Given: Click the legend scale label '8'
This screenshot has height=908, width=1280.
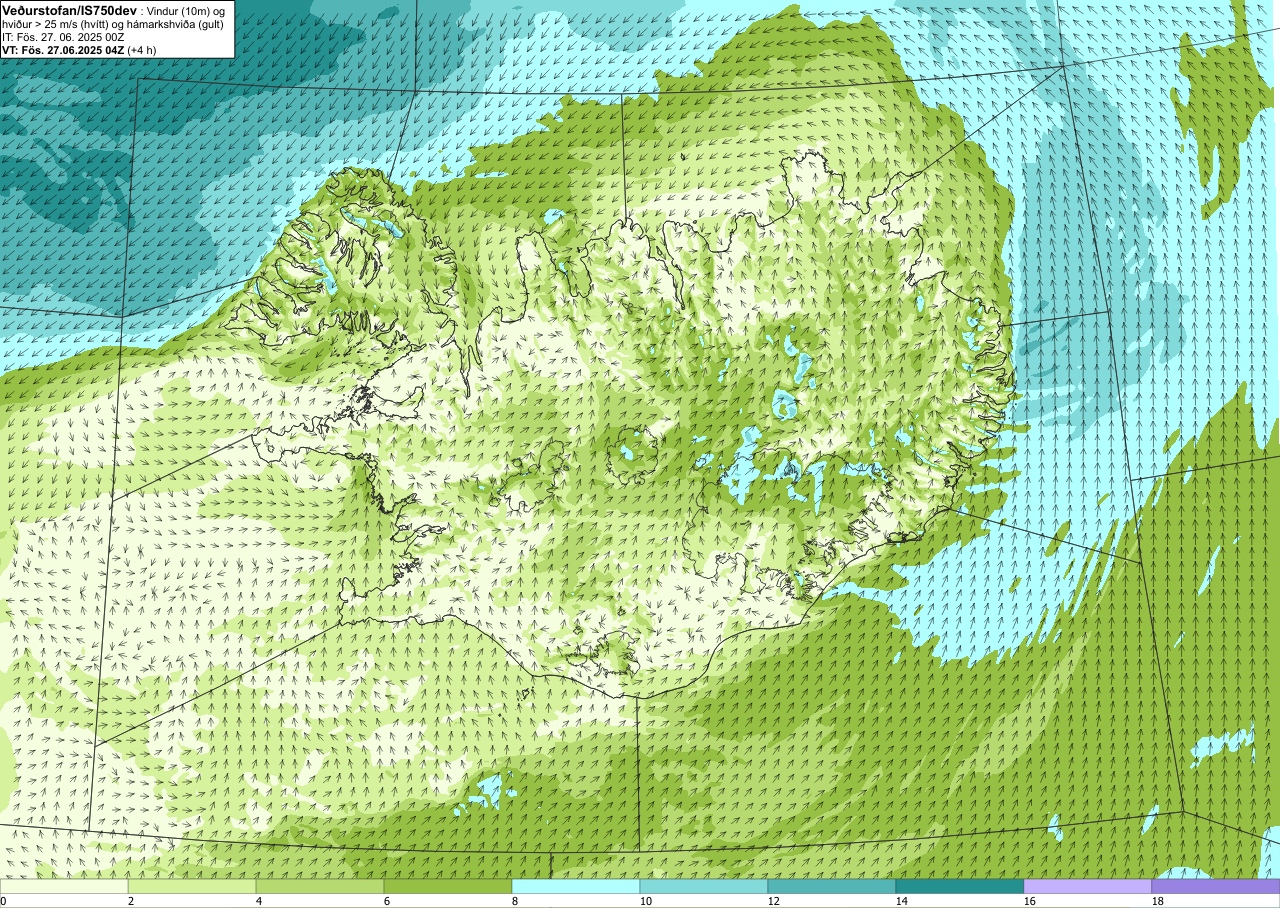Looking at the screenshot, I should pos(515,901).
